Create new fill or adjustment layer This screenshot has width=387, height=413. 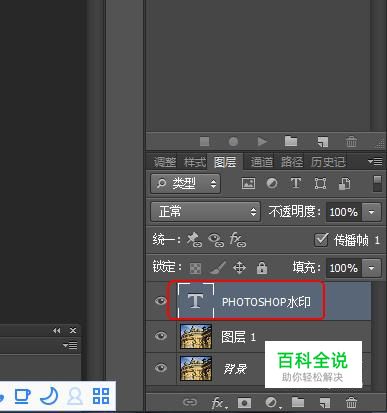(272, 403)
